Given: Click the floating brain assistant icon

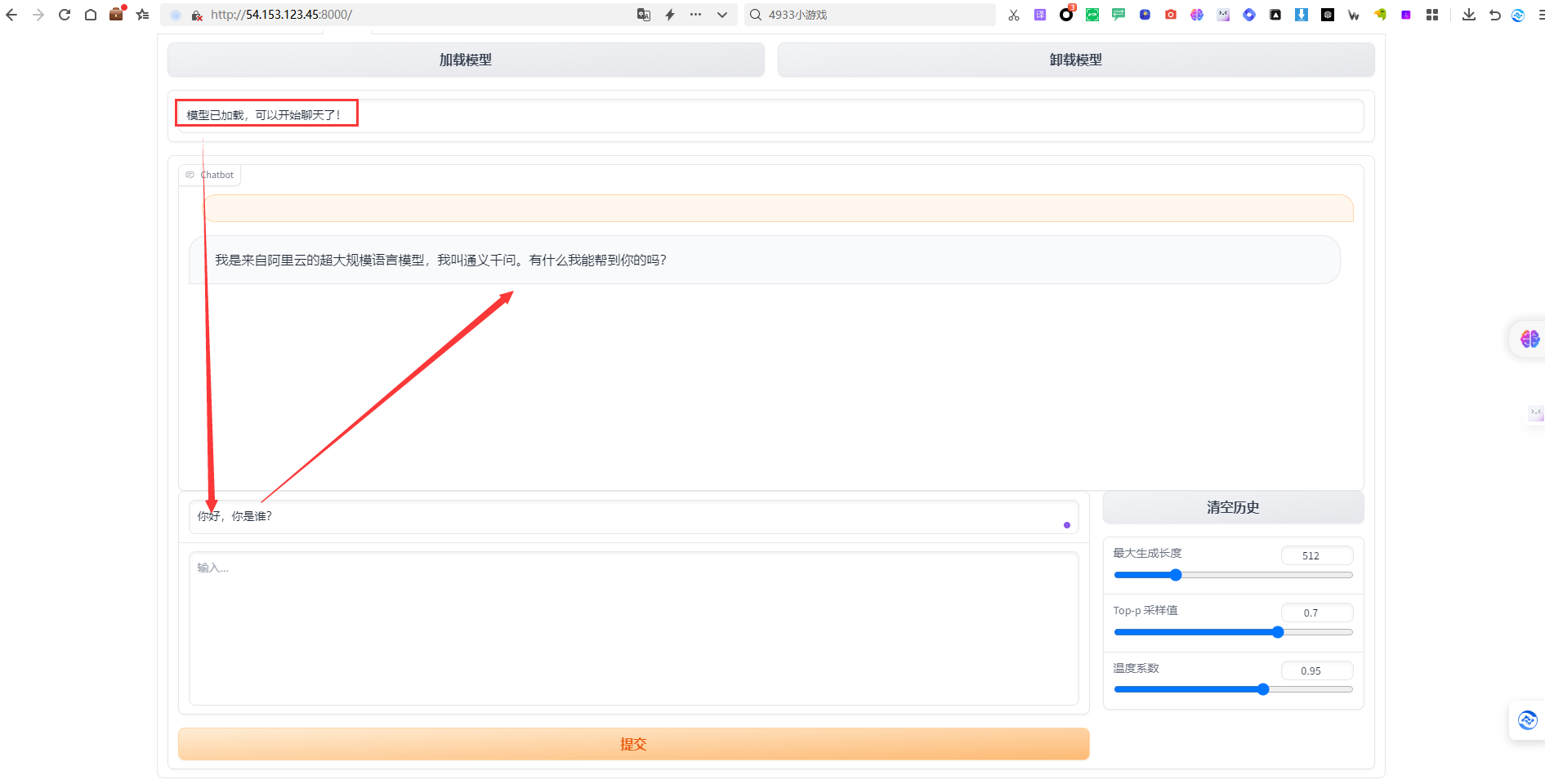Looking at the screenshot, I should click(x=1529, y=338).
